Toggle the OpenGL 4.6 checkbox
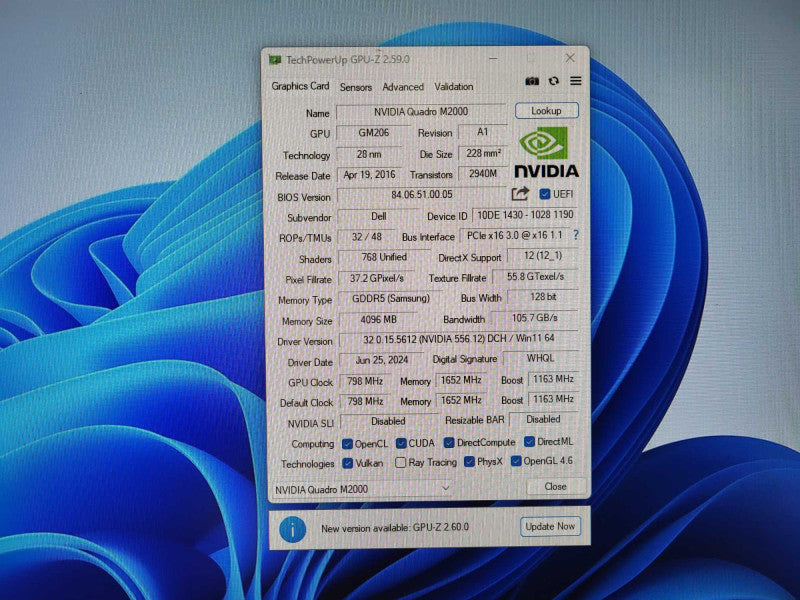Image resolution: width=800 pixels, height=600 pixels. click(516, 461)
